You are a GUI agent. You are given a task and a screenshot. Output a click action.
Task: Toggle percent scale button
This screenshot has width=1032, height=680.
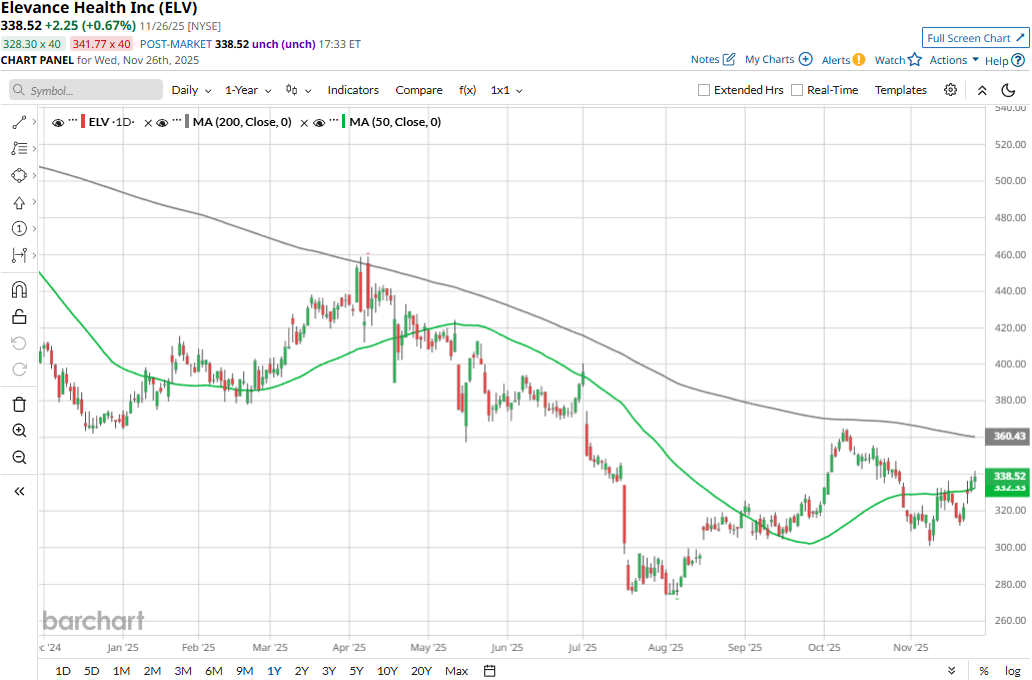click(983, 671)
